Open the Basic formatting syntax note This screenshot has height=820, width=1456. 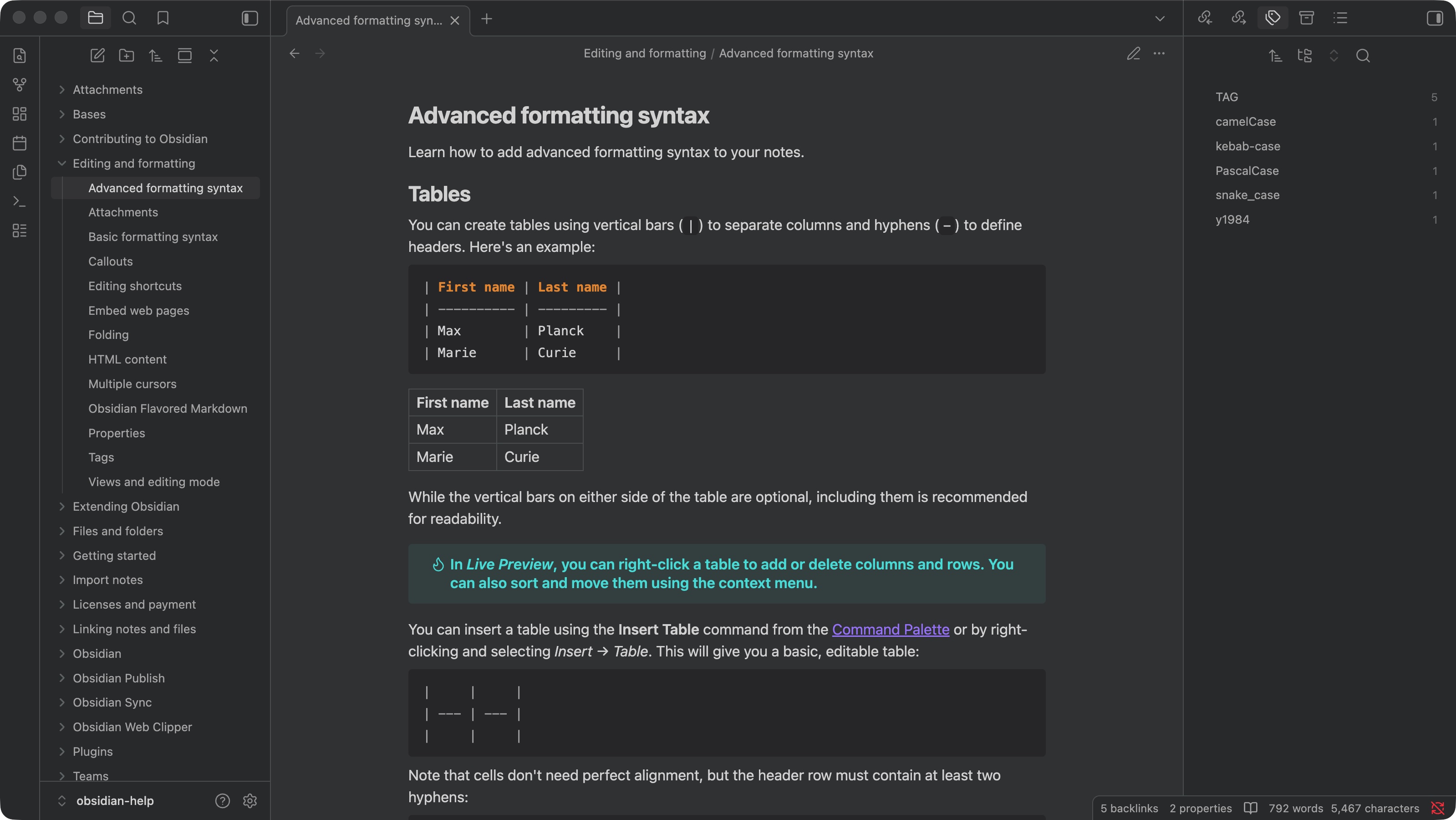coord(153,237)
